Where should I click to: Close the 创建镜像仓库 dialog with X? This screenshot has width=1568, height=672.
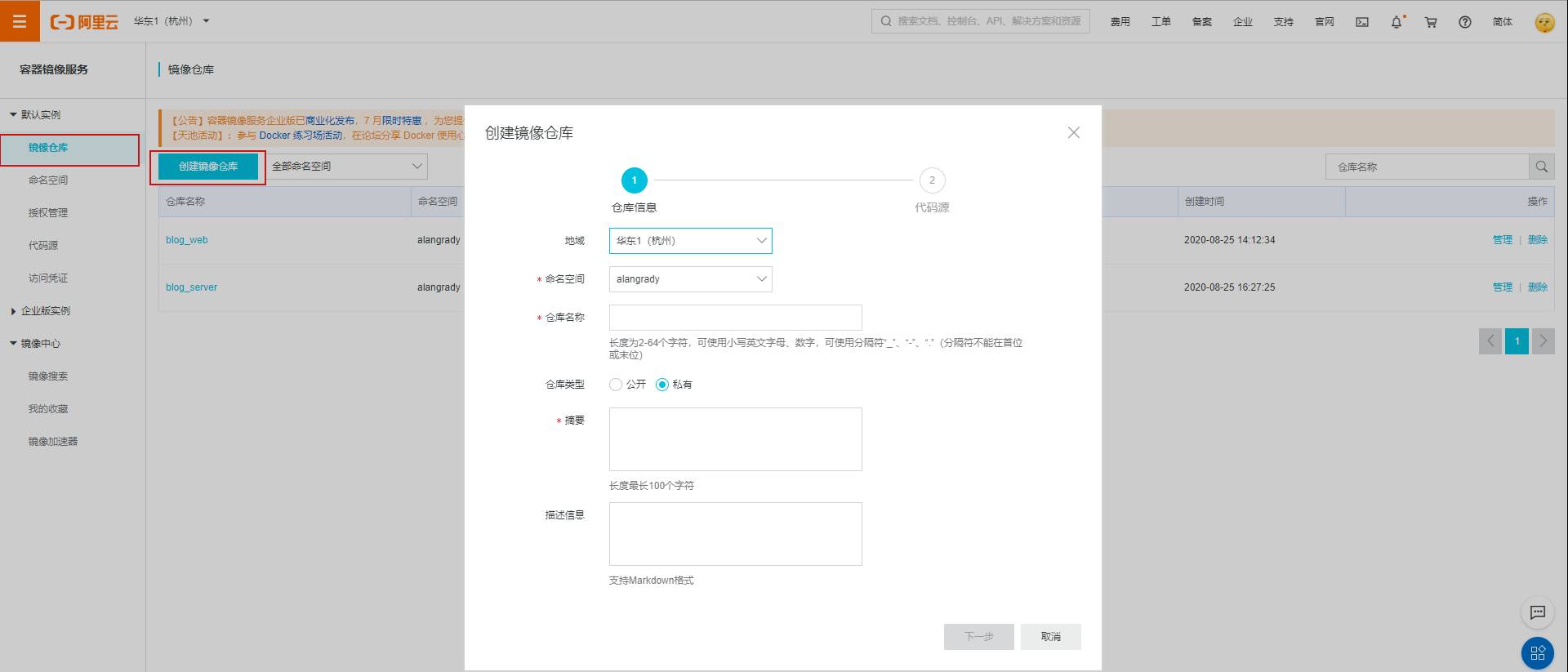coord(1073,132)
